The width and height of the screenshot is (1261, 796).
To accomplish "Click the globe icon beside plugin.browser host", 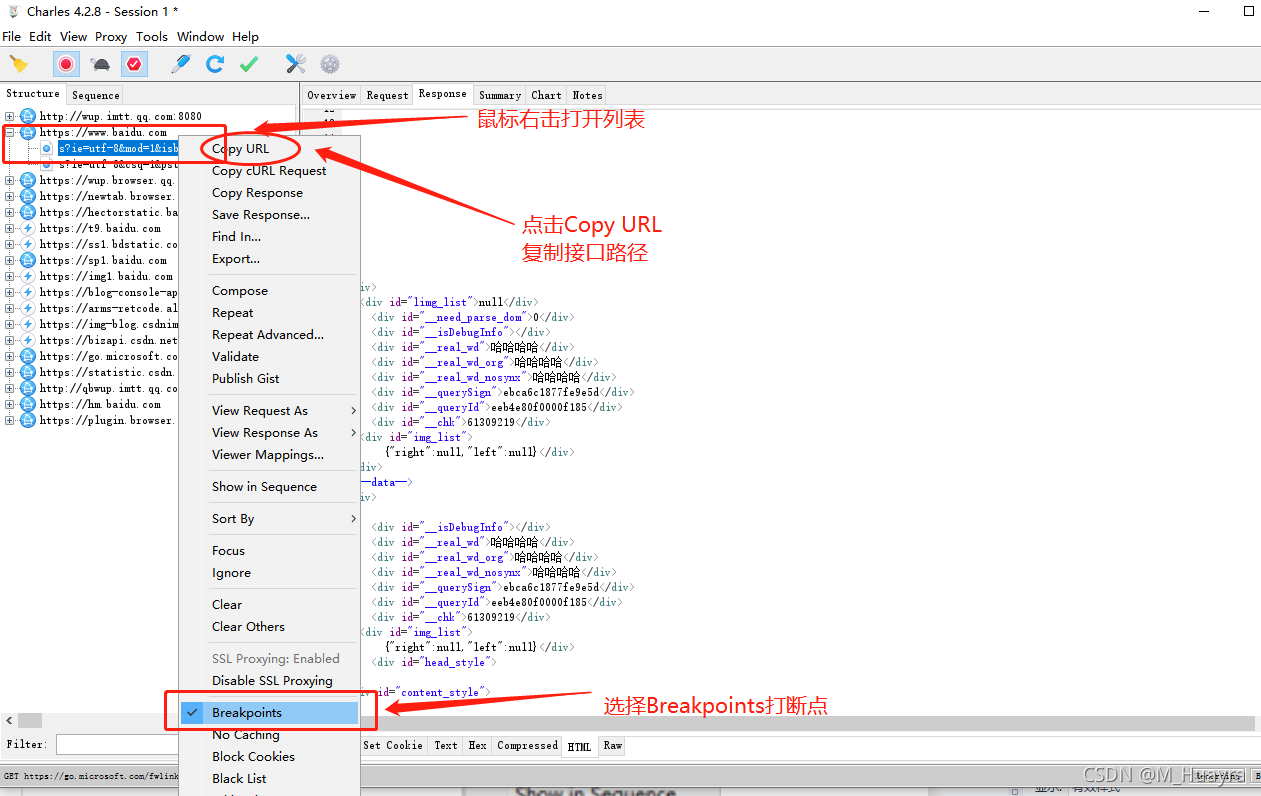I will (x=28, y=420).
